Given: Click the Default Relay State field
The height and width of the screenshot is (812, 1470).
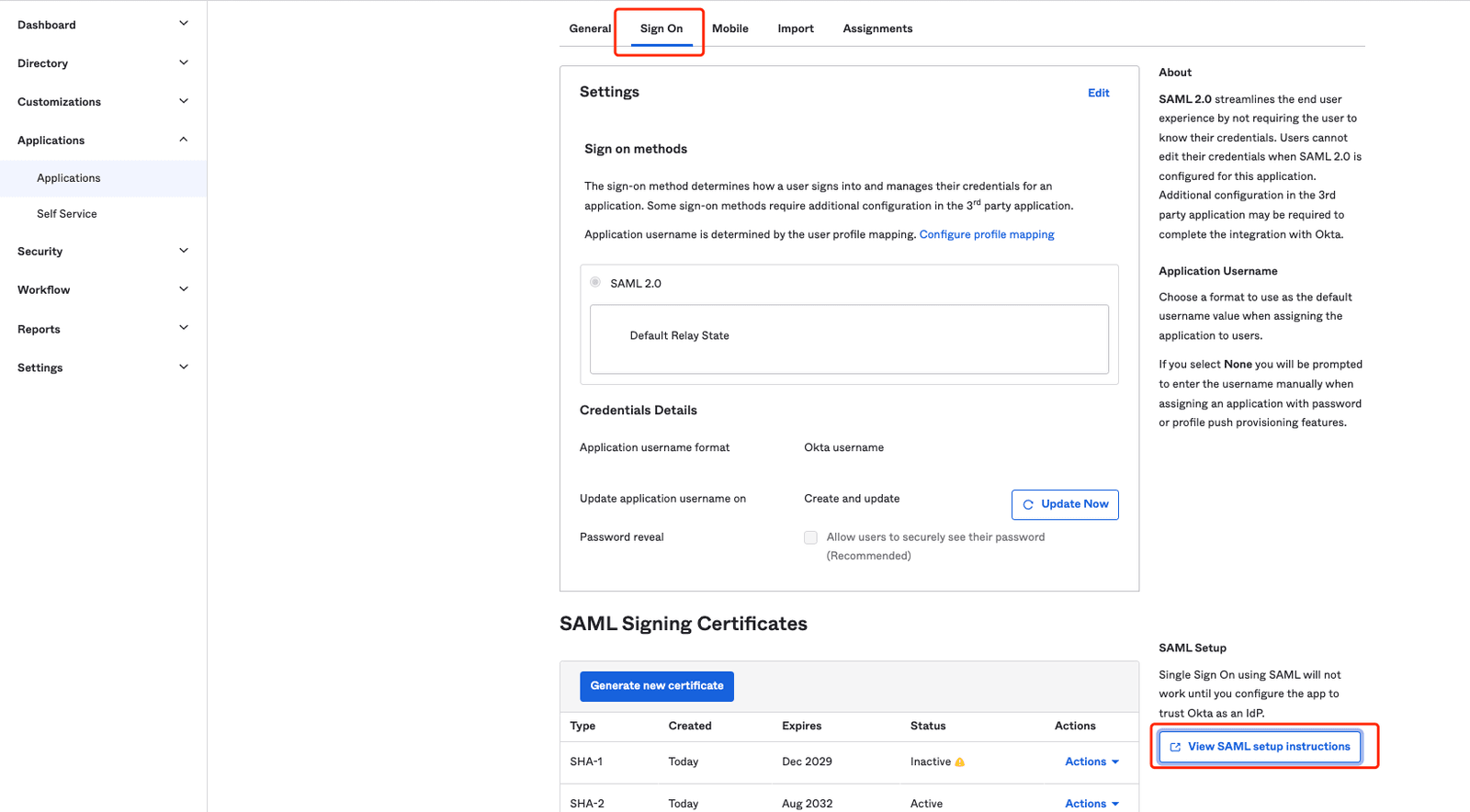Looking at the screenshot, I should point(849,339).
